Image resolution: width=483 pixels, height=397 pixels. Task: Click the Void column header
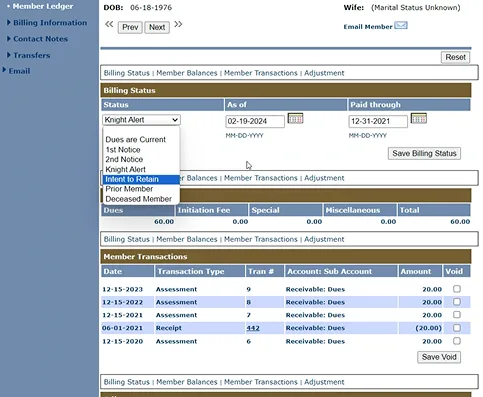[x=456, y=271]
